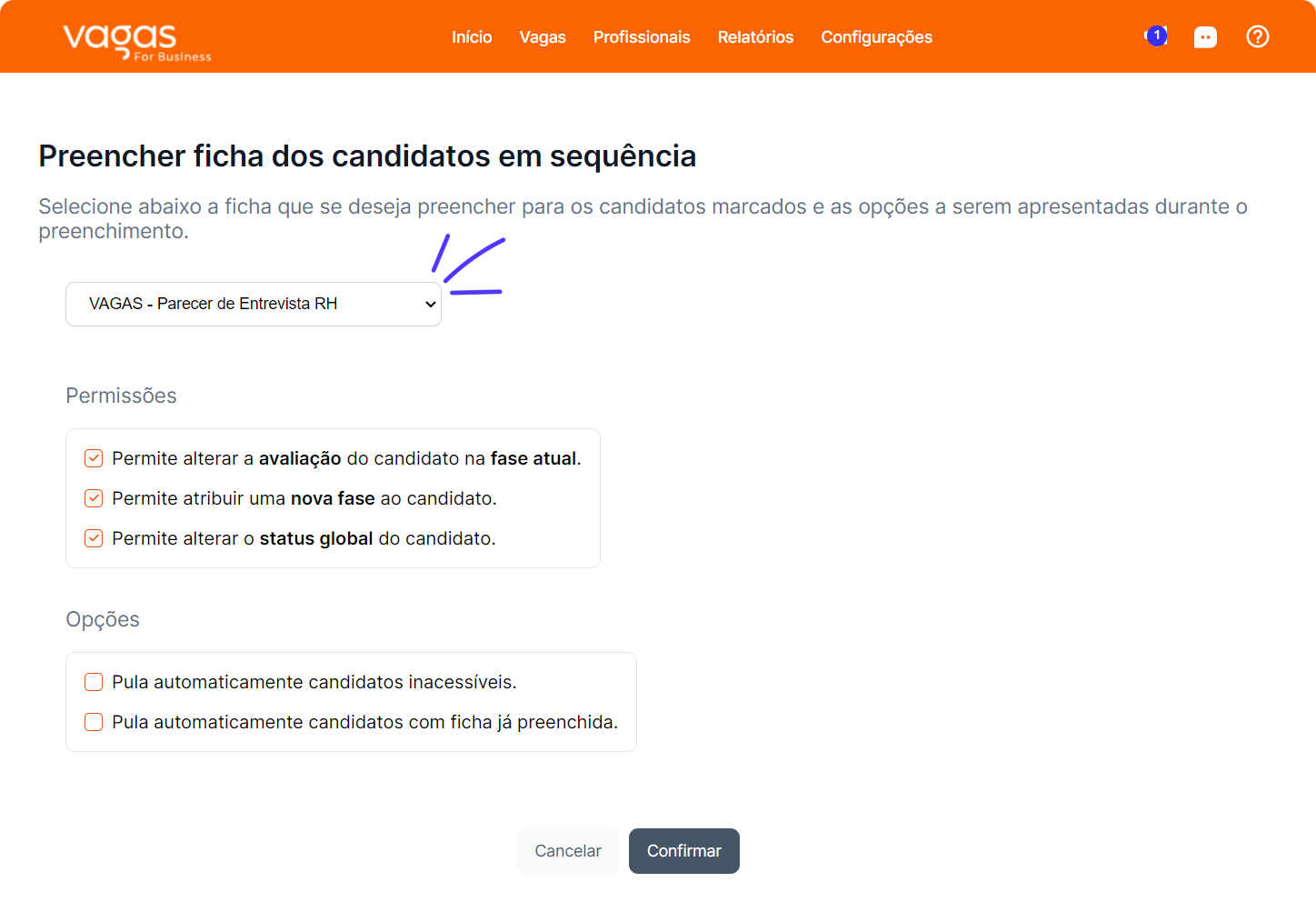Click the Cancelar button

pyautogui.click(x=568, y=851)
